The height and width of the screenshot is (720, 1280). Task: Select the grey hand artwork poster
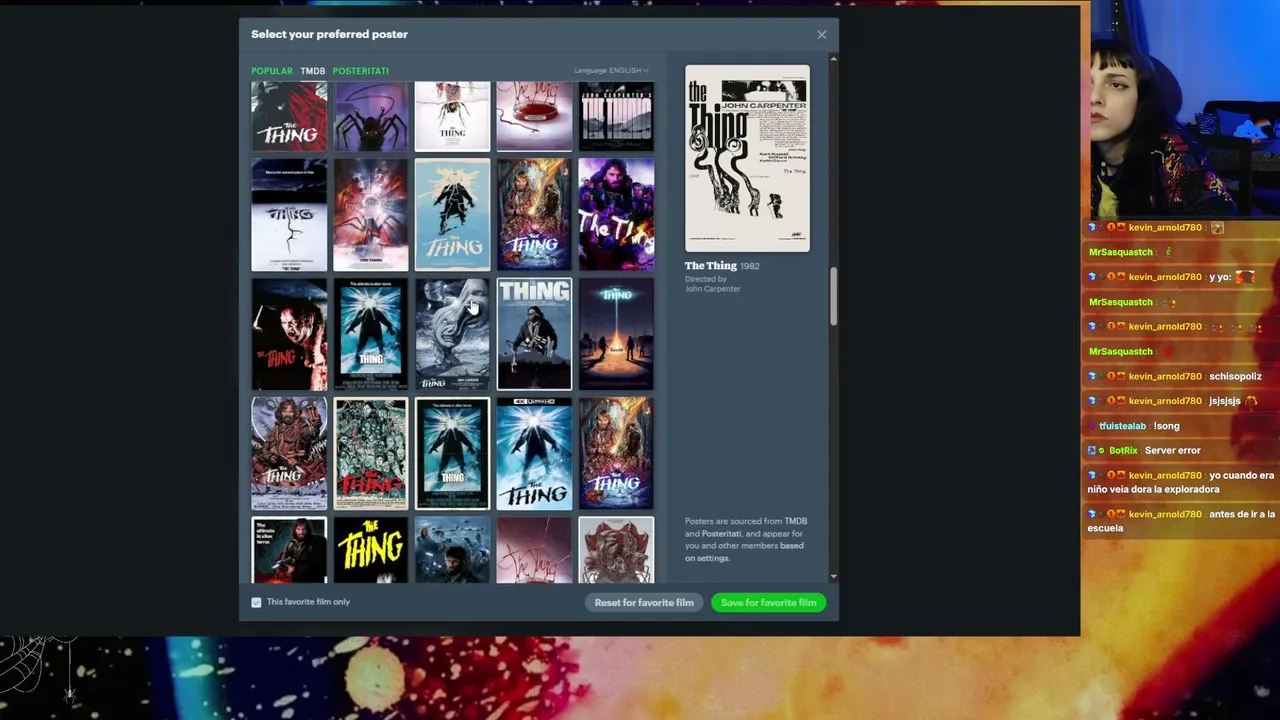pos(452,334)
